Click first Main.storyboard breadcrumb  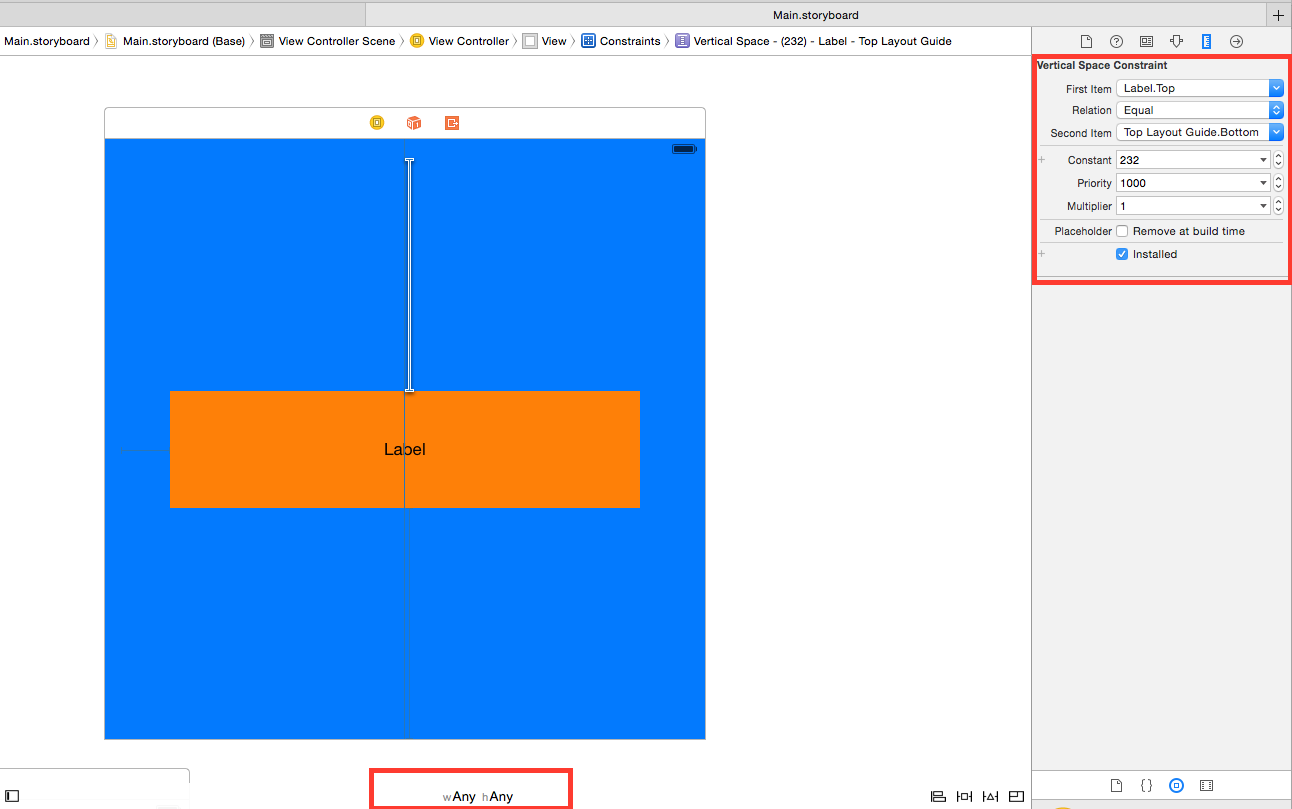pos(46,41)
